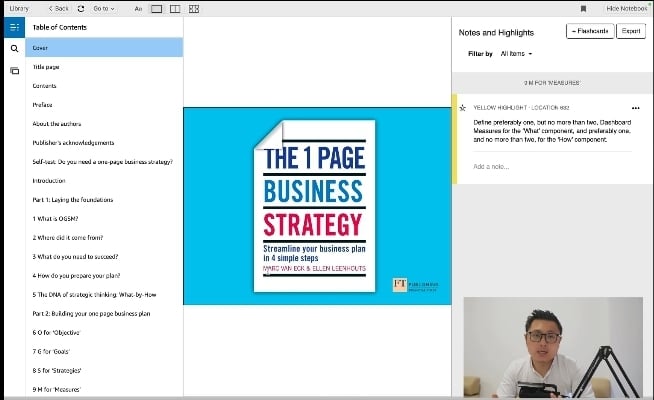The height and width of the screenshot is (400, 654).
Task: Click the book cover image
Action: click(x=317, y=206)
